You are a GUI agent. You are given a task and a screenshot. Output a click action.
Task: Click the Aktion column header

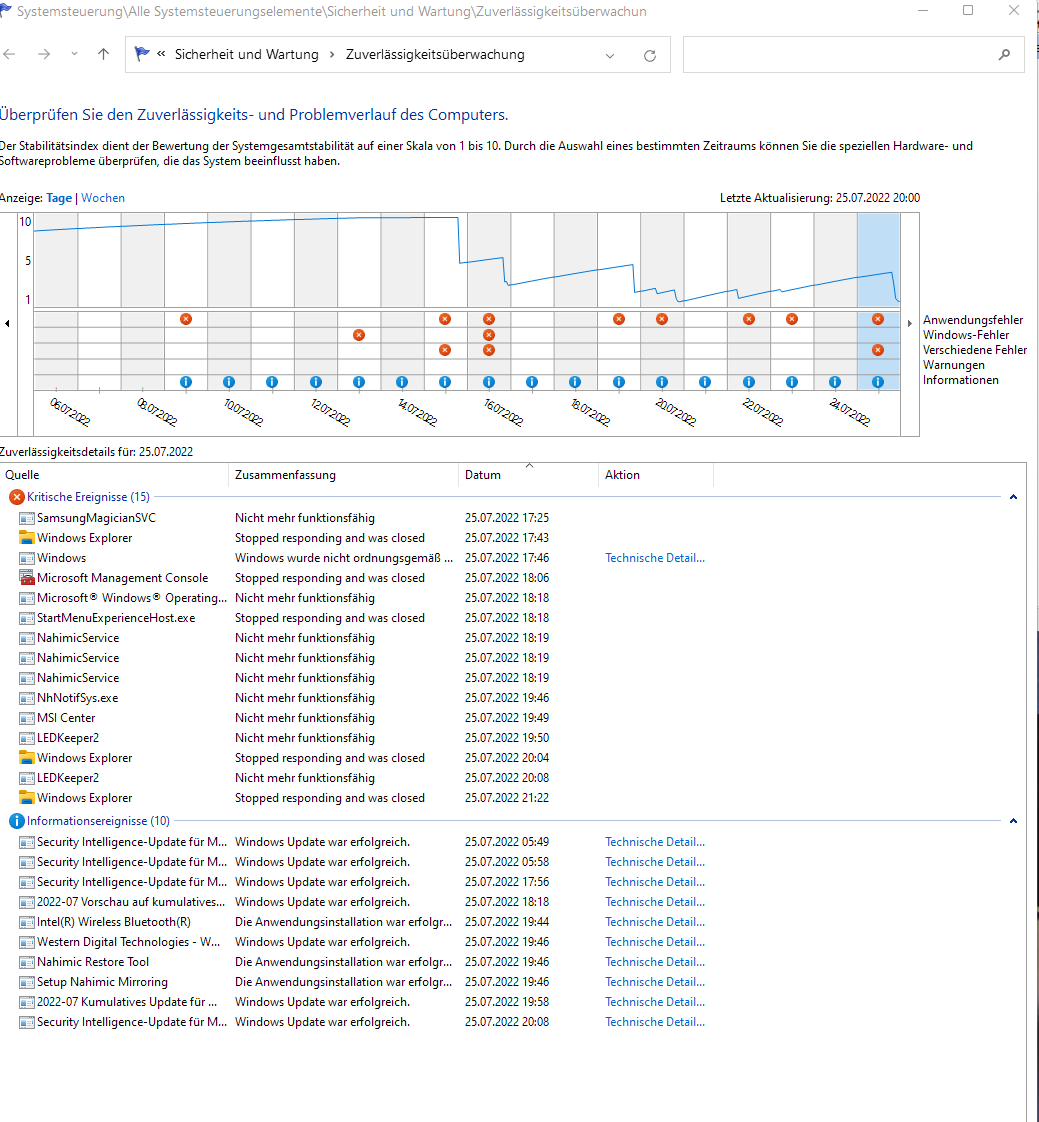(655, 475)
